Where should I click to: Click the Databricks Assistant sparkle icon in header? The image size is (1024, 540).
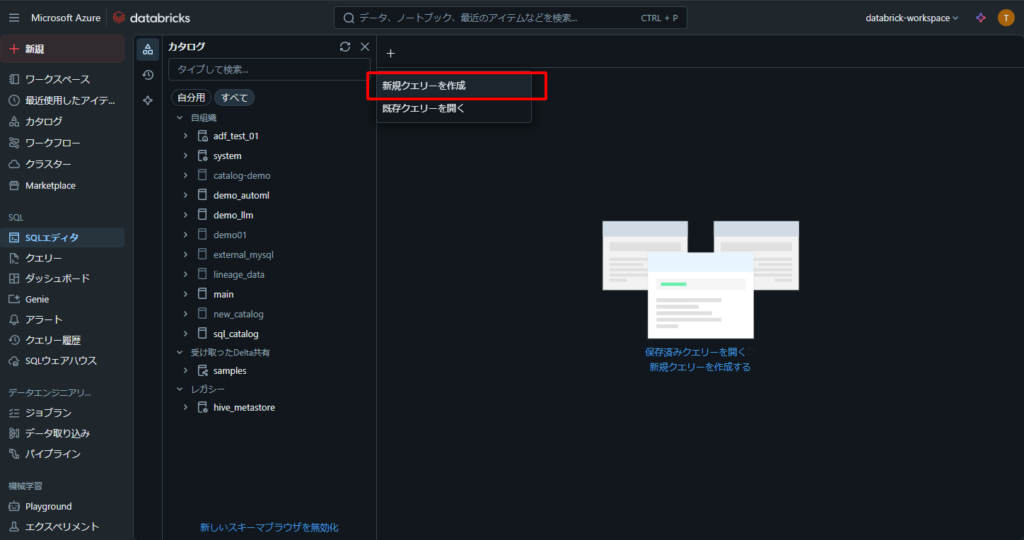pyautogui.click(x=981, y=18)
